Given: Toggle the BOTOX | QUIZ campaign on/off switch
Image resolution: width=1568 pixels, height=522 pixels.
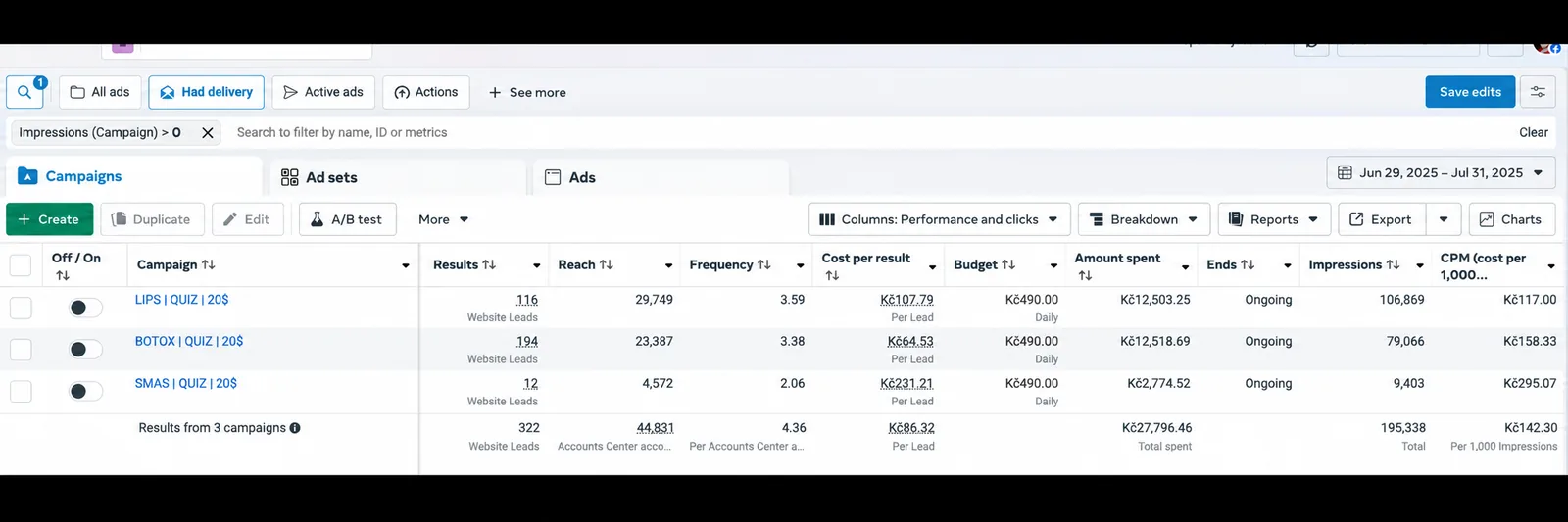Looking at the screenshot, I should pos(85,350).
